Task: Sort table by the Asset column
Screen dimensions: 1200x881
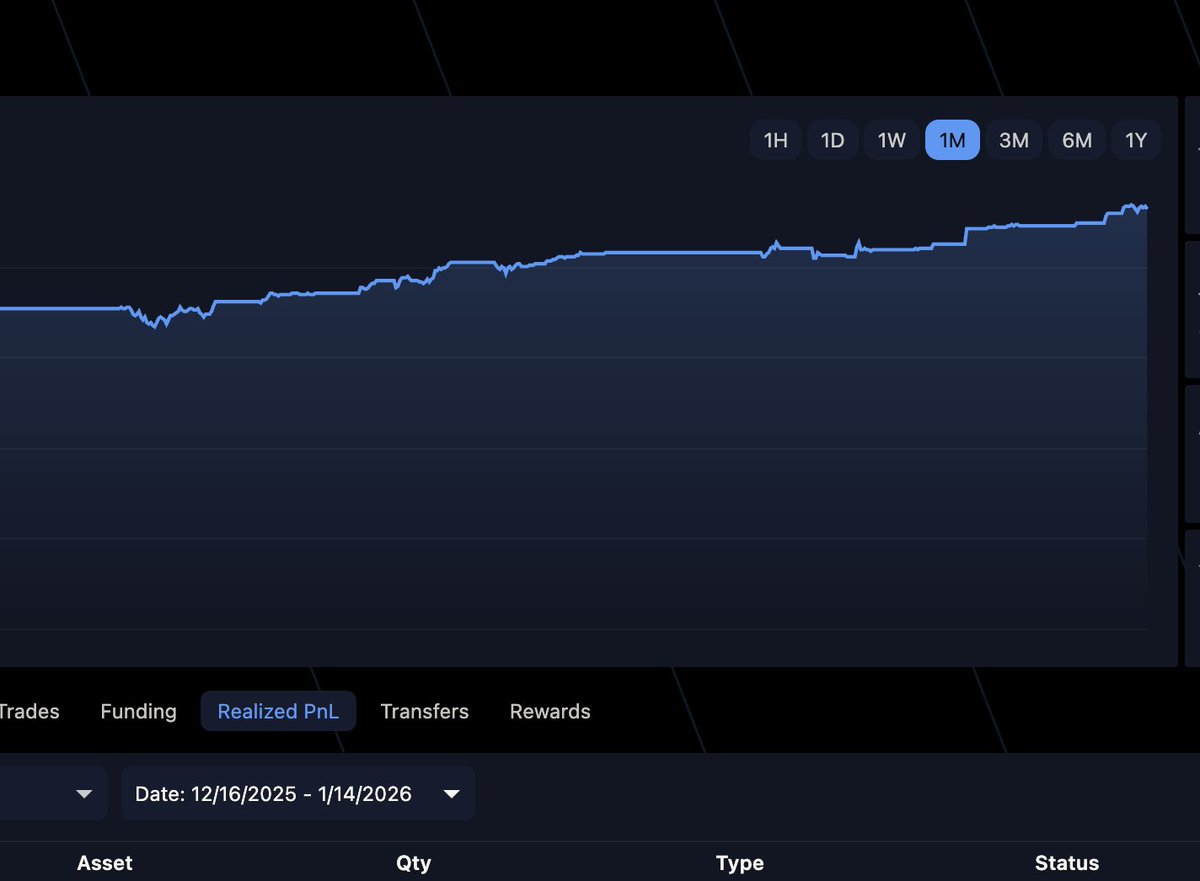Action: [104, 862]
